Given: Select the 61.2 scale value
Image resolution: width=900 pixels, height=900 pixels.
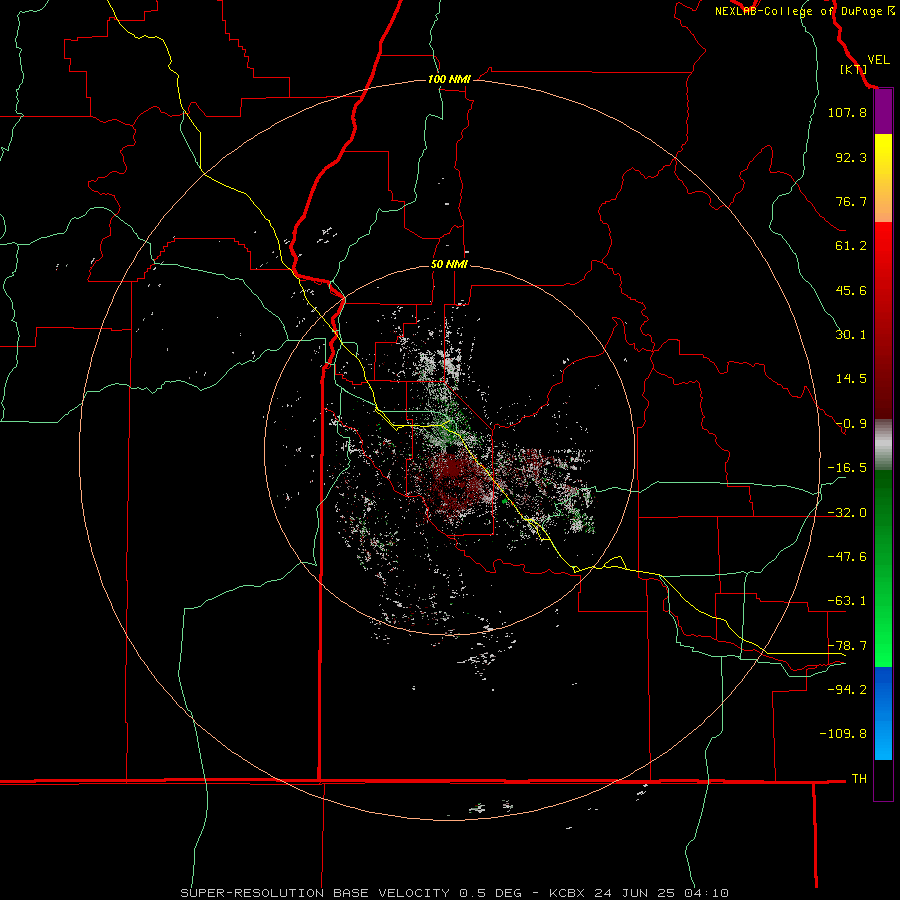Looking at the screenshot, I should pyautogui.click(x=851, y=246).
